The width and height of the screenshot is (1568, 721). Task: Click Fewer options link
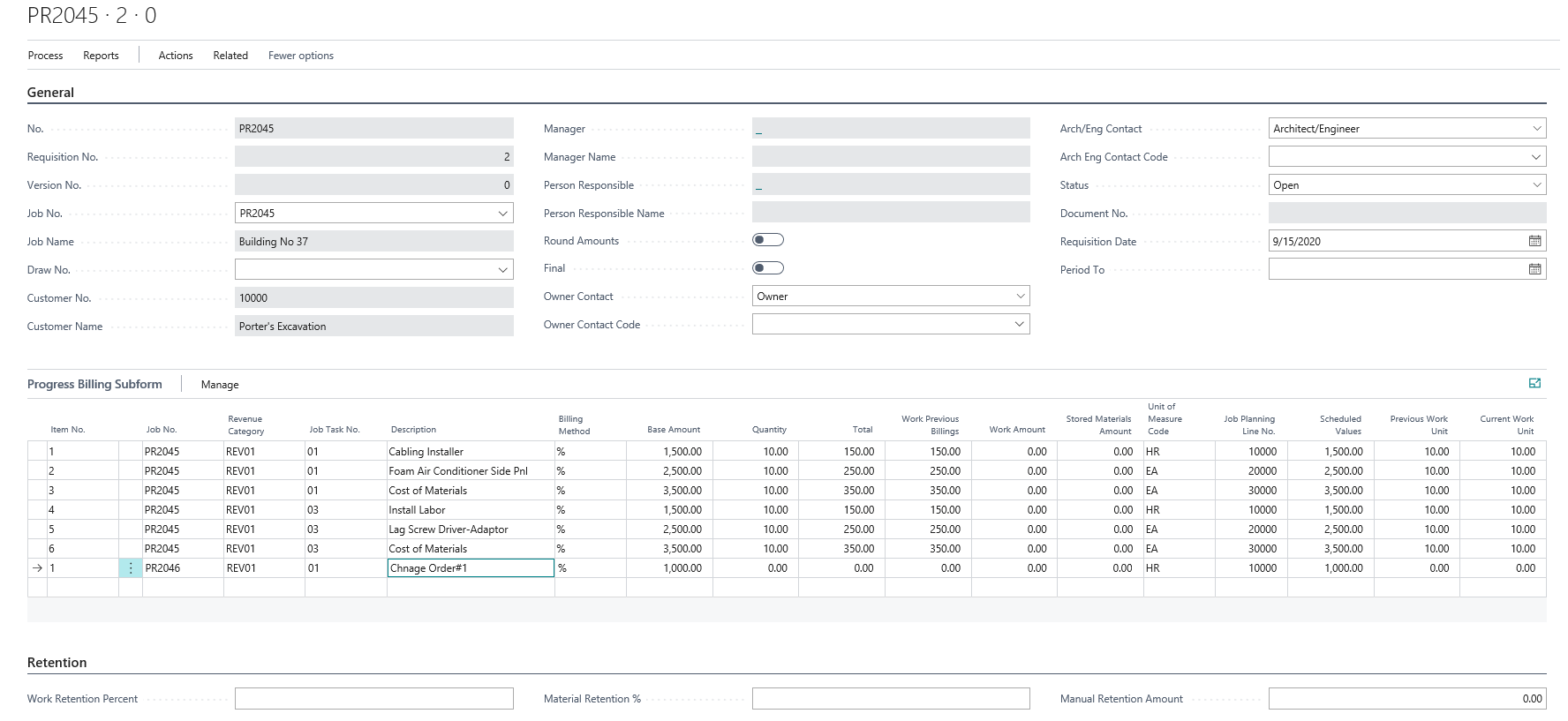click(300, 56)
